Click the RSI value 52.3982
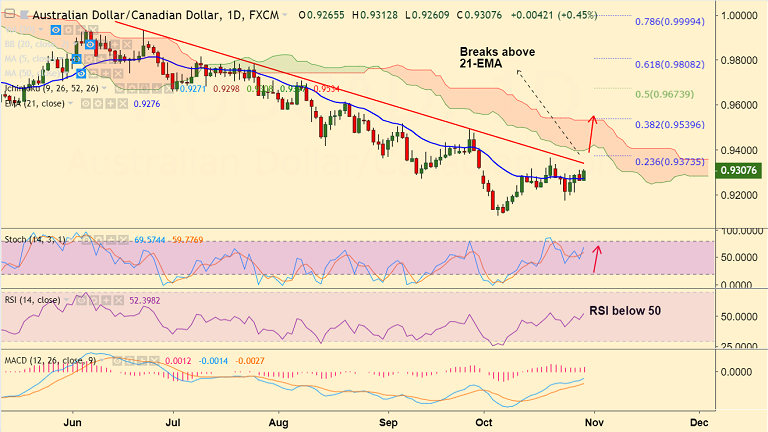The height and width of the screenshot is (432, 768). tap(144, 300)
